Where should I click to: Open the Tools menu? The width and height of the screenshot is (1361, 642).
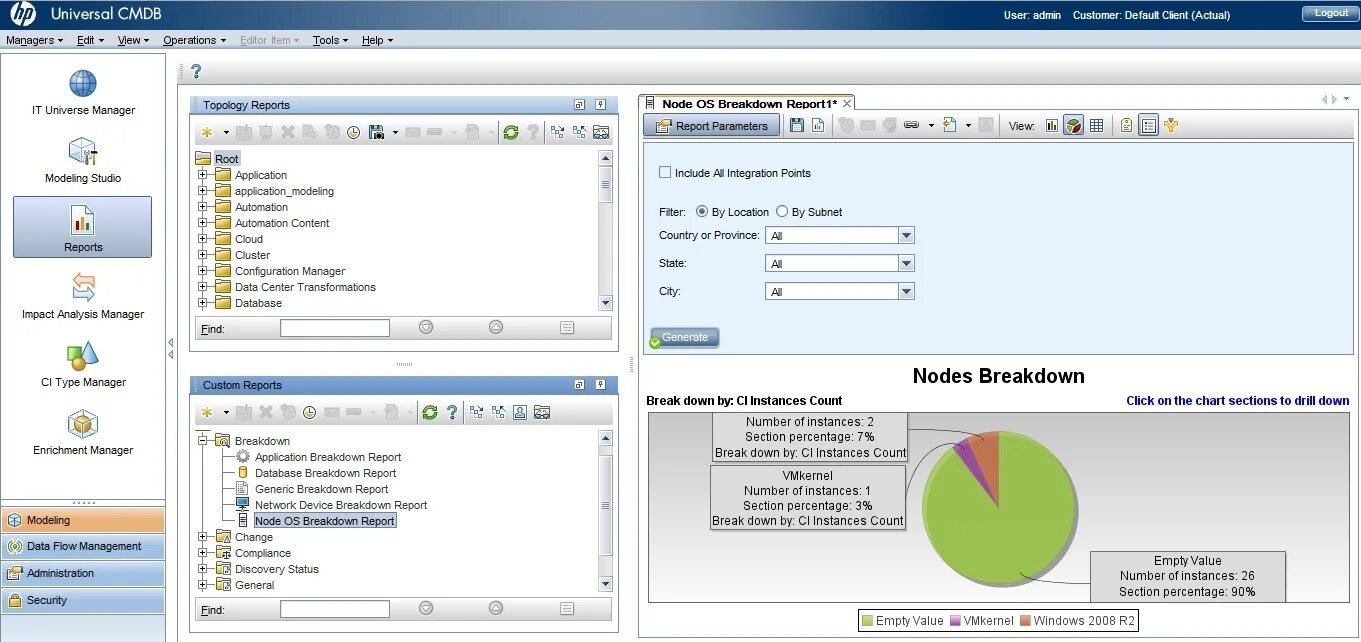330,40
